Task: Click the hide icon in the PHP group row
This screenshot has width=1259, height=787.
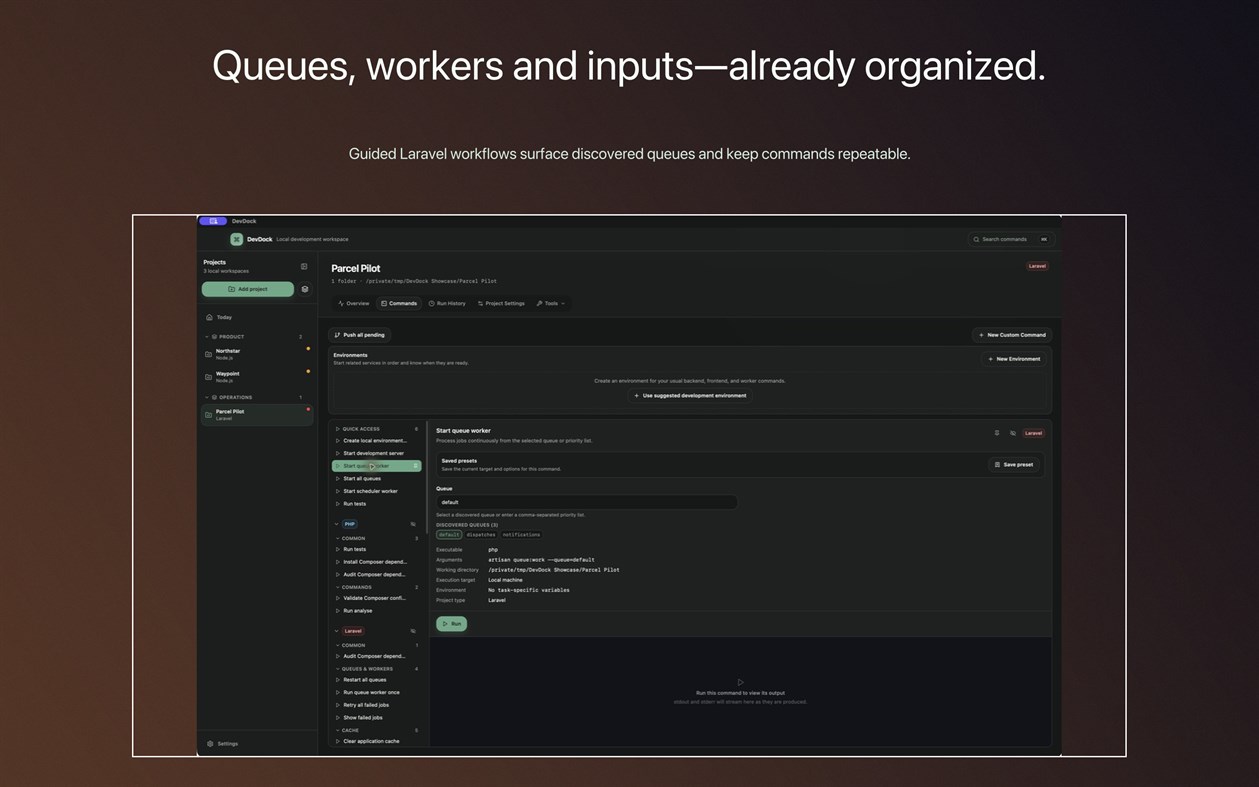Action: [x=413, y=524]
